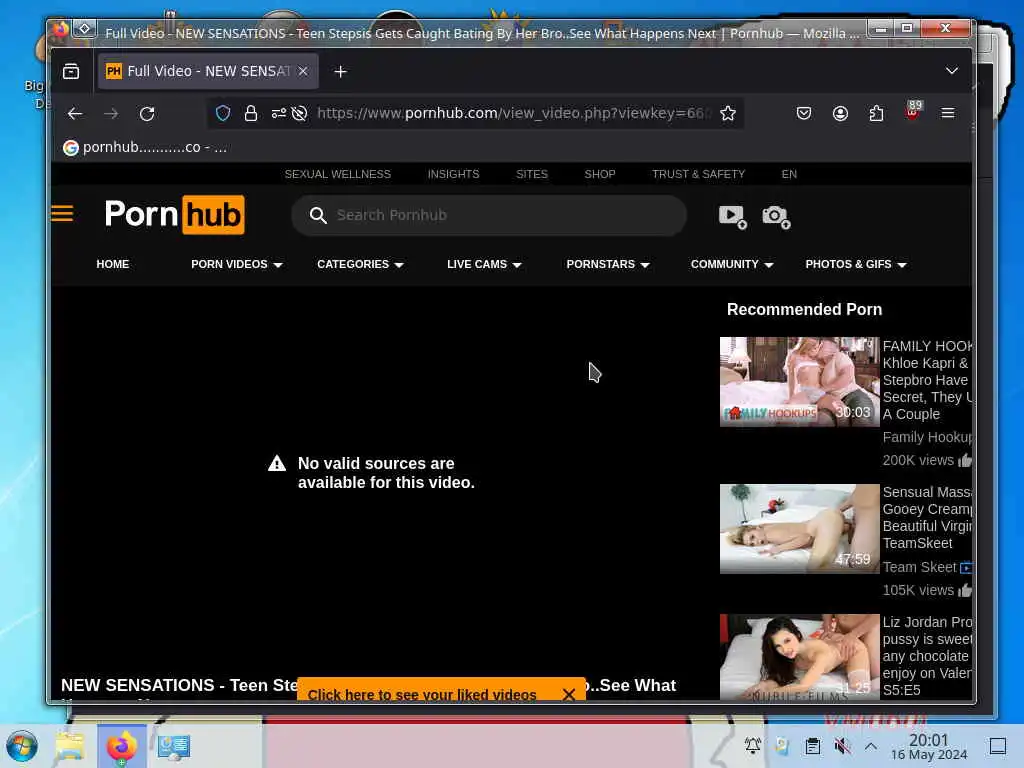Viewport: 1024px width, 768px height.
Task: Open the ad blocker extension showing 89
Action: tap(912, 111)
